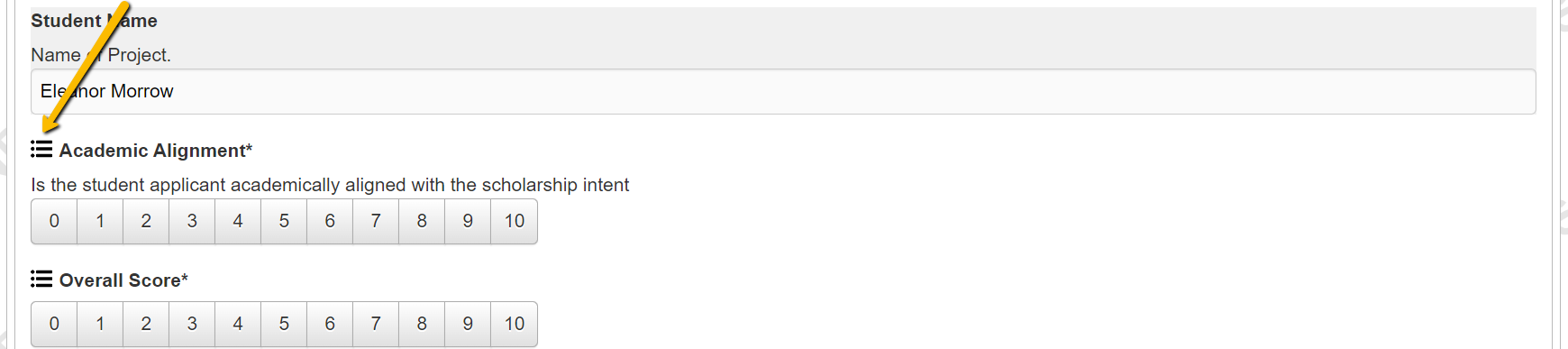Screen dimensions: 1568x349
Task: Select 1 for Academic Alignment
Action: tap(100, 222)
